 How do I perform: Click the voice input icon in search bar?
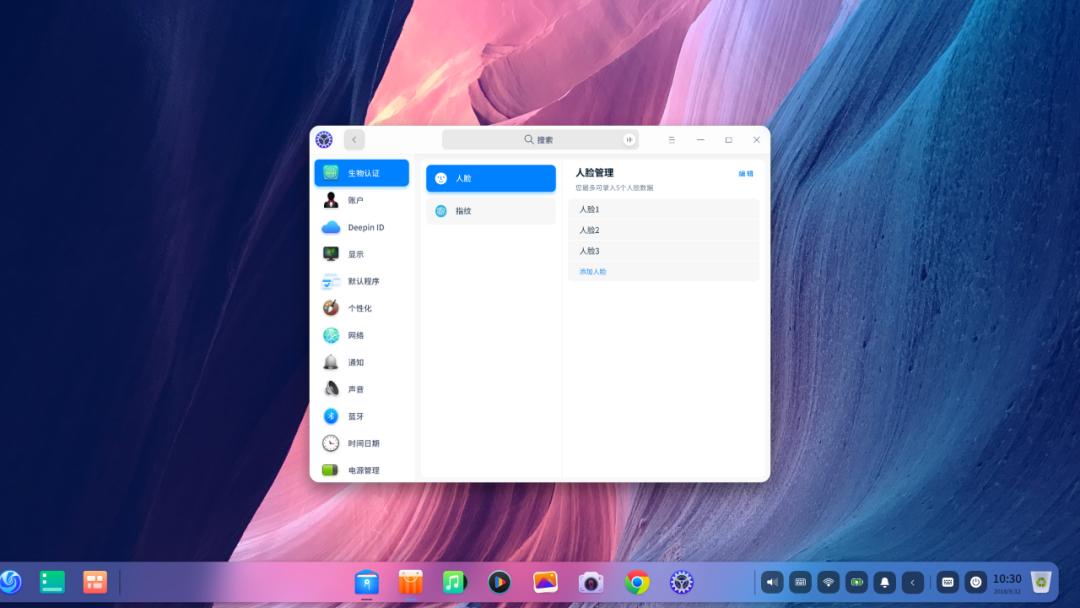(x=629, y=140)
